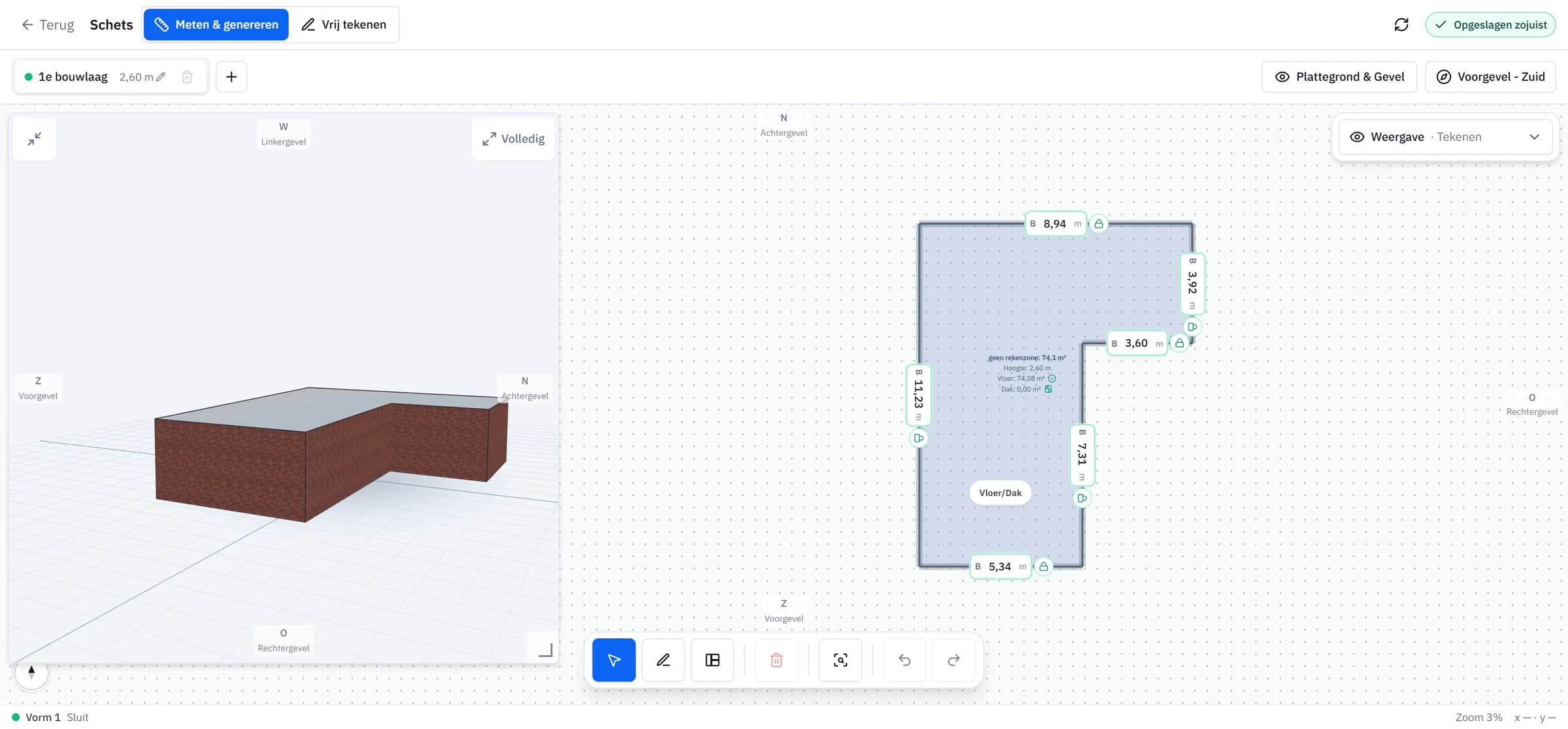Open Volledig full view of 3D

pyautogui.click(x=514, y=138)
